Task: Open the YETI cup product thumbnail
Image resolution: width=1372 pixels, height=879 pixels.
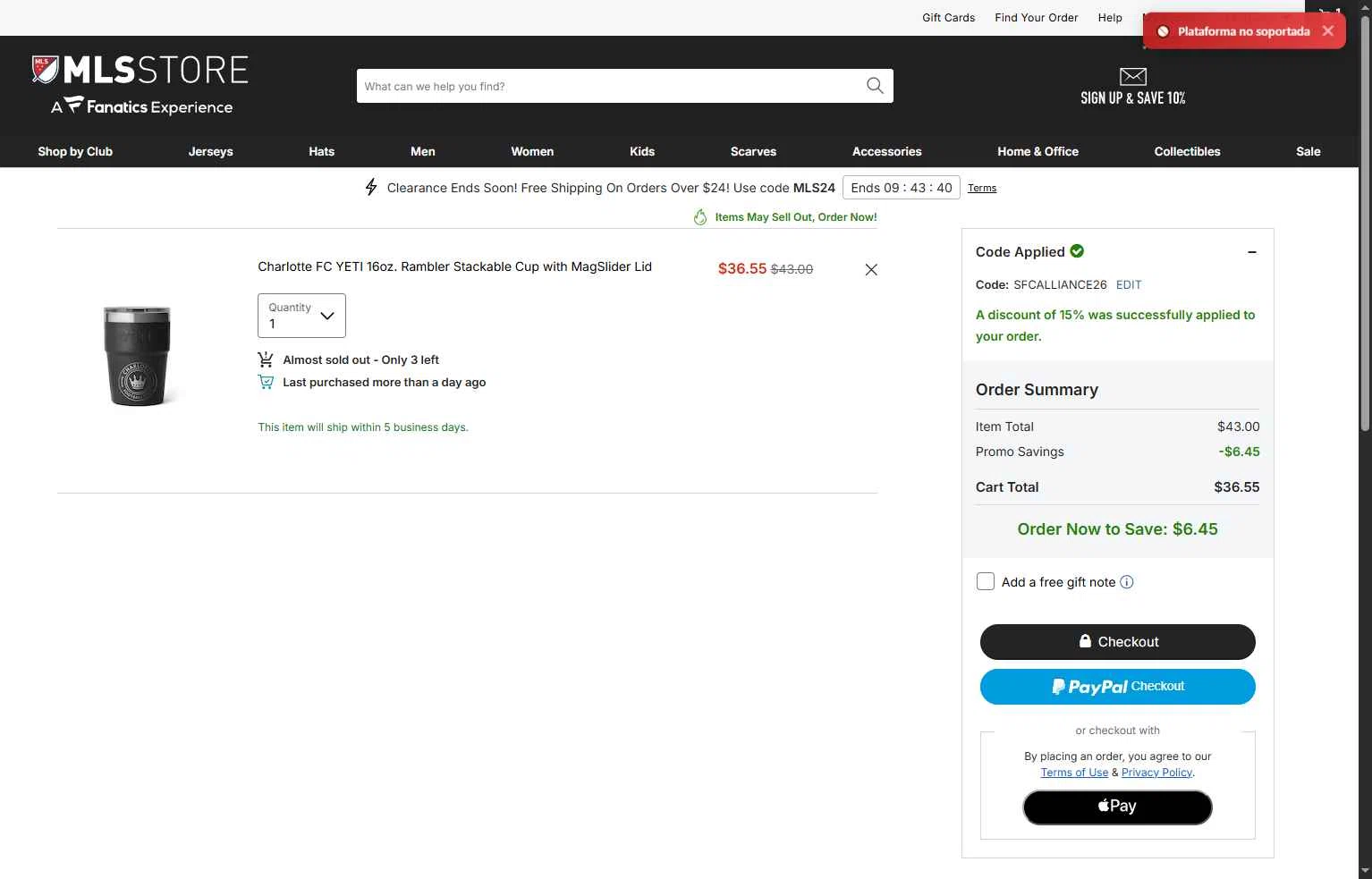Action: coord(137,356)
